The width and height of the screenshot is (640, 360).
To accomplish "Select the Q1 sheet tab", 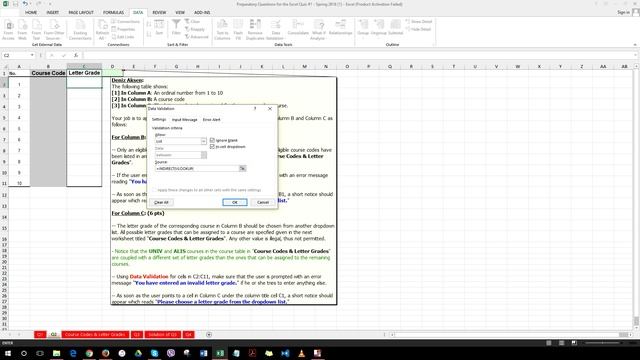I will [x=40, y=335].
